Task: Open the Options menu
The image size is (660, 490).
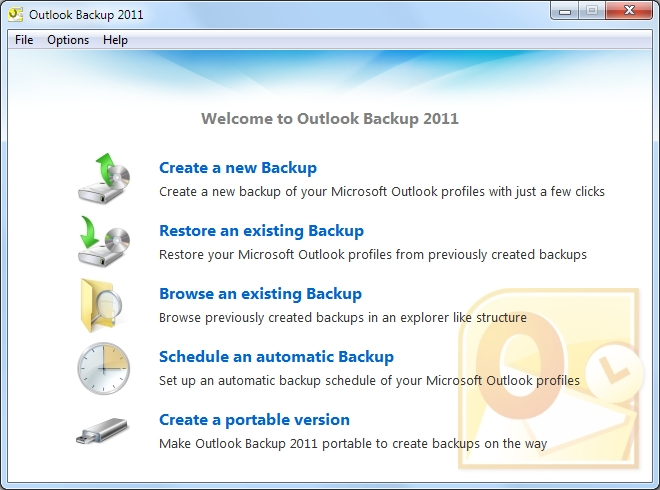Action: coord(68,40)
